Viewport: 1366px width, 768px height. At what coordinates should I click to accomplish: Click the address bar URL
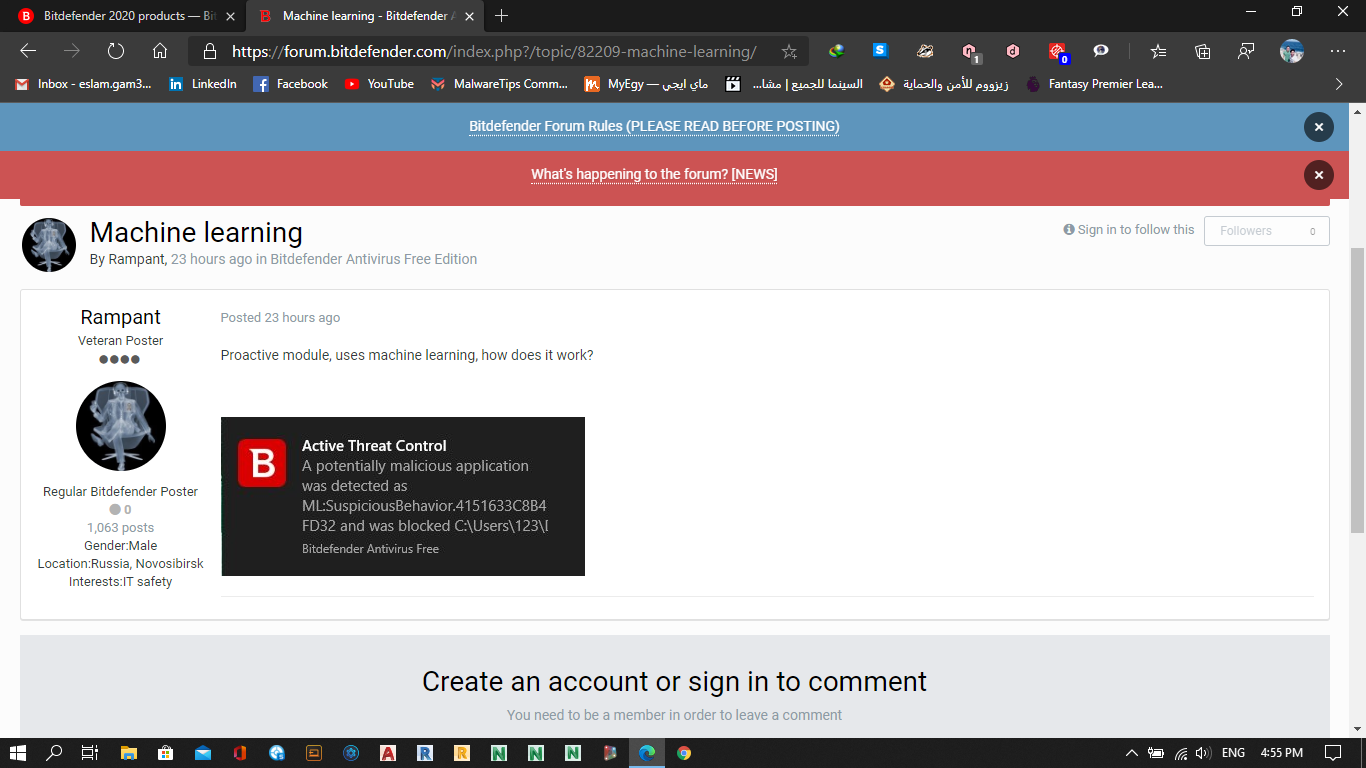(494, 51)
